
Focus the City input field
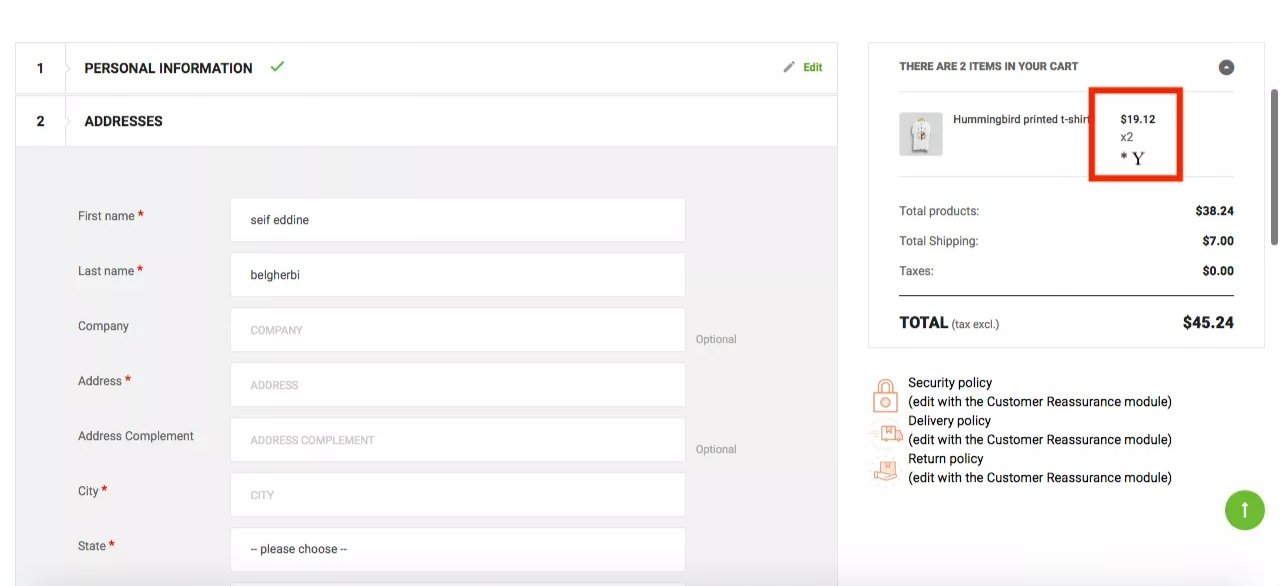tap(457, 494)
